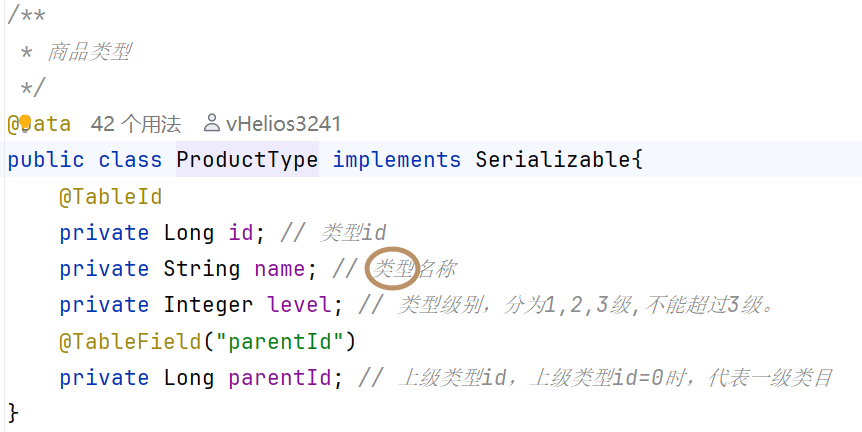Click the author person icon
Screen dimensions: 862x432
212,124
